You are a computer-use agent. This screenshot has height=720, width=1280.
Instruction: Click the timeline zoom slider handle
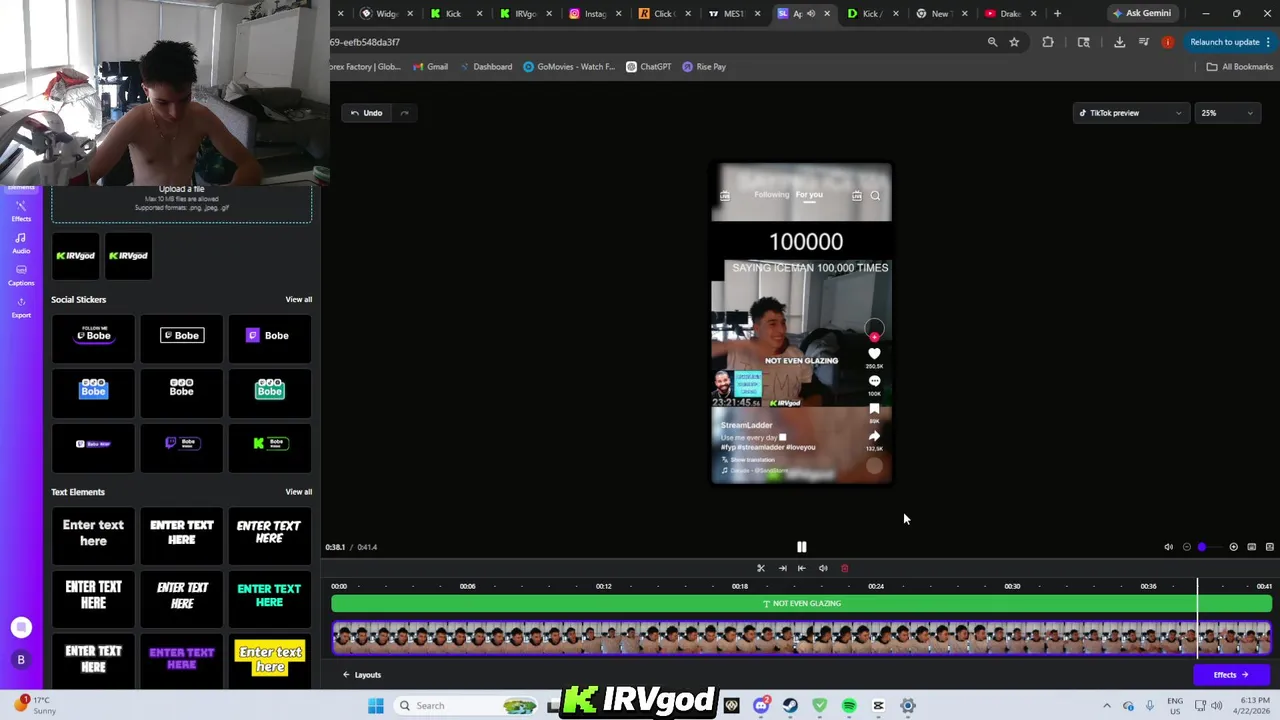[x=1201, y=547]
